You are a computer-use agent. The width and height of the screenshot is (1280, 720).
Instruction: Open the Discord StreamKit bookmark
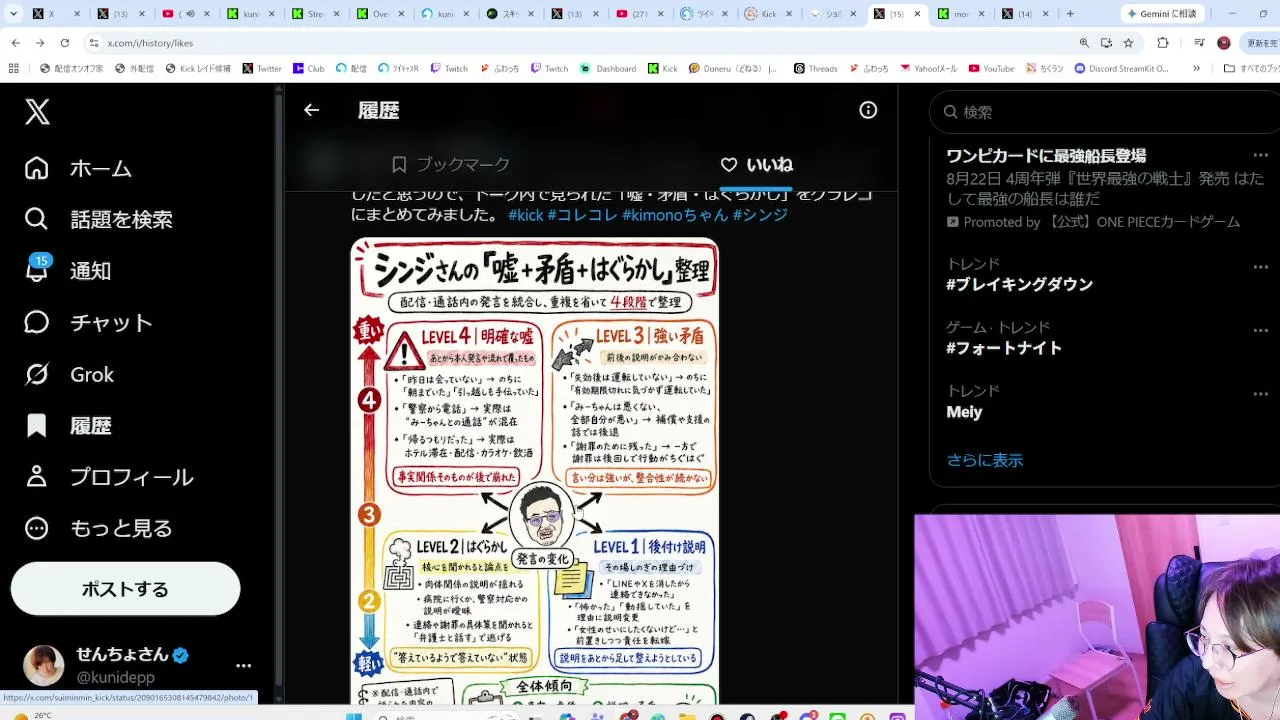point(1122,69)
